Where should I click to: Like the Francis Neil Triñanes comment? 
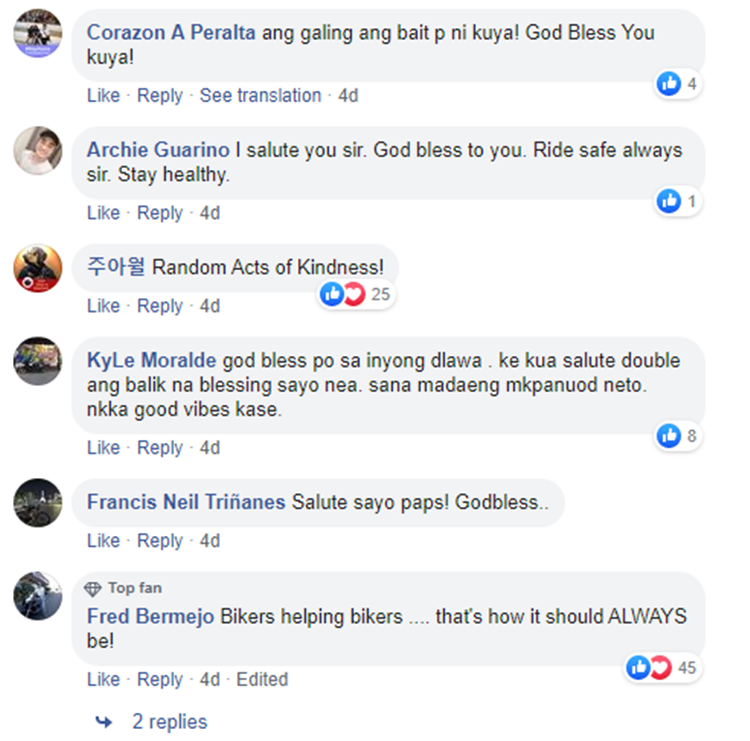103,541
